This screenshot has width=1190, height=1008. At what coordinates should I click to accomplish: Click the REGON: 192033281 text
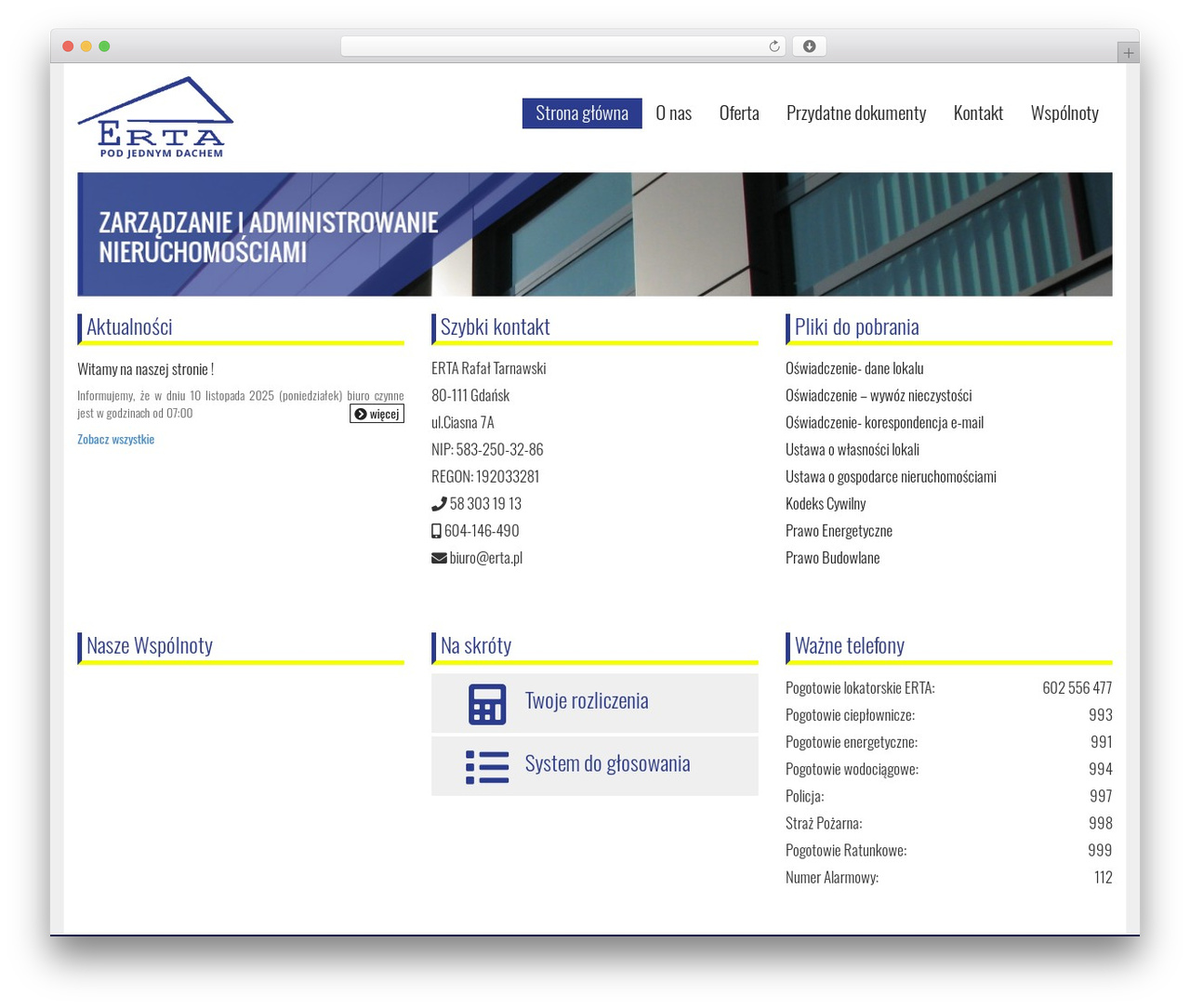coord(485,477)
